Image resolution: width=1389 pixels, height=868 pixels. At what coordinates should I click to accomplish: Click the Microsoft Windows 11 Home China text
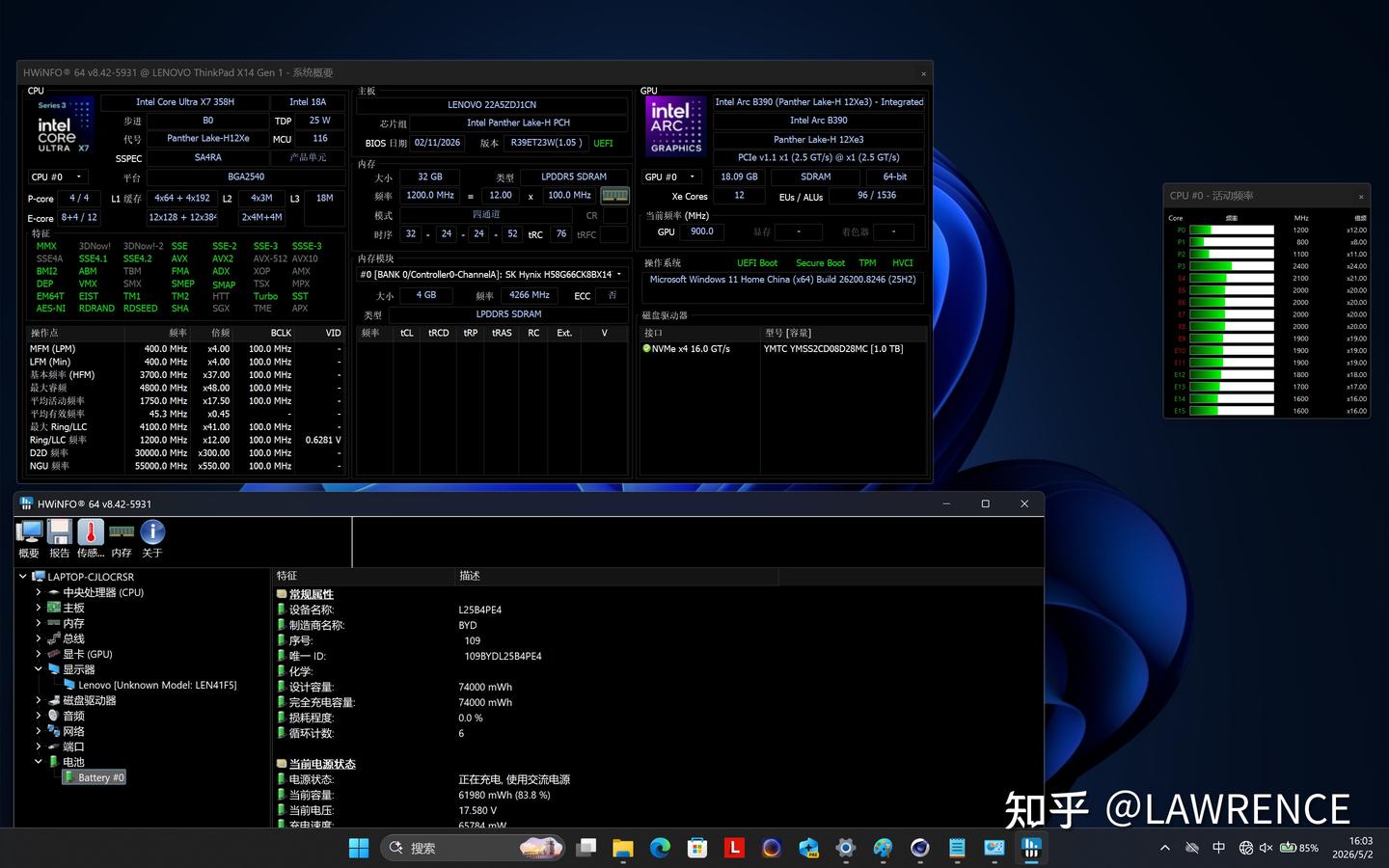pyautogui.click(x=782, y=280)
